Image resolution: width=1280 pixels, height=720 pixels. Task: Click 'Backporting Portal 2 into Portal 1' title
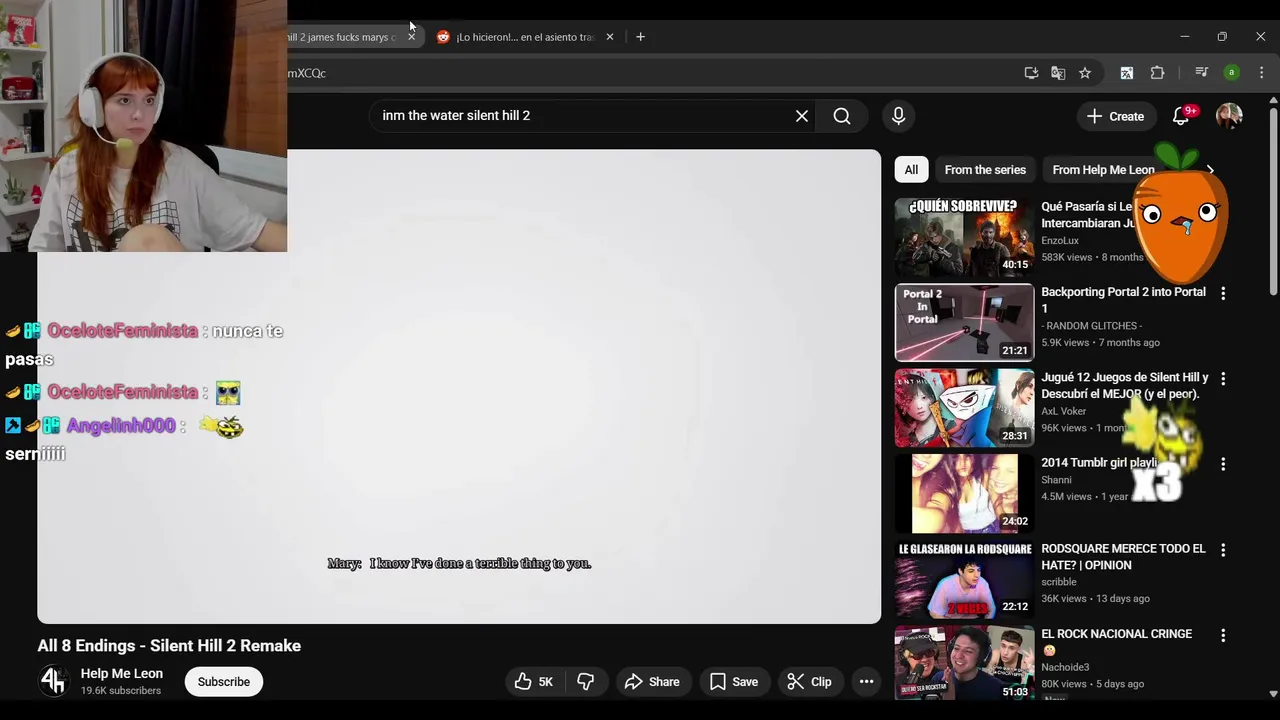[x=1124, y=300]
